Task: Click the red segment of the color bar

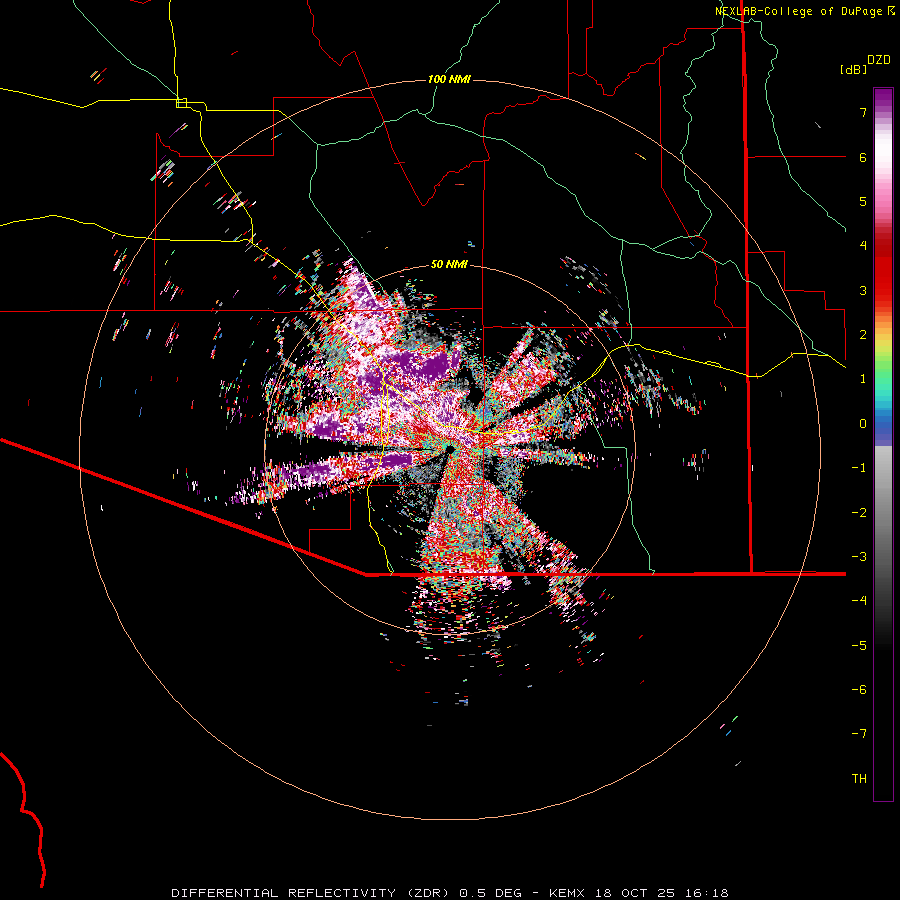Action: (x=883, y=270)
